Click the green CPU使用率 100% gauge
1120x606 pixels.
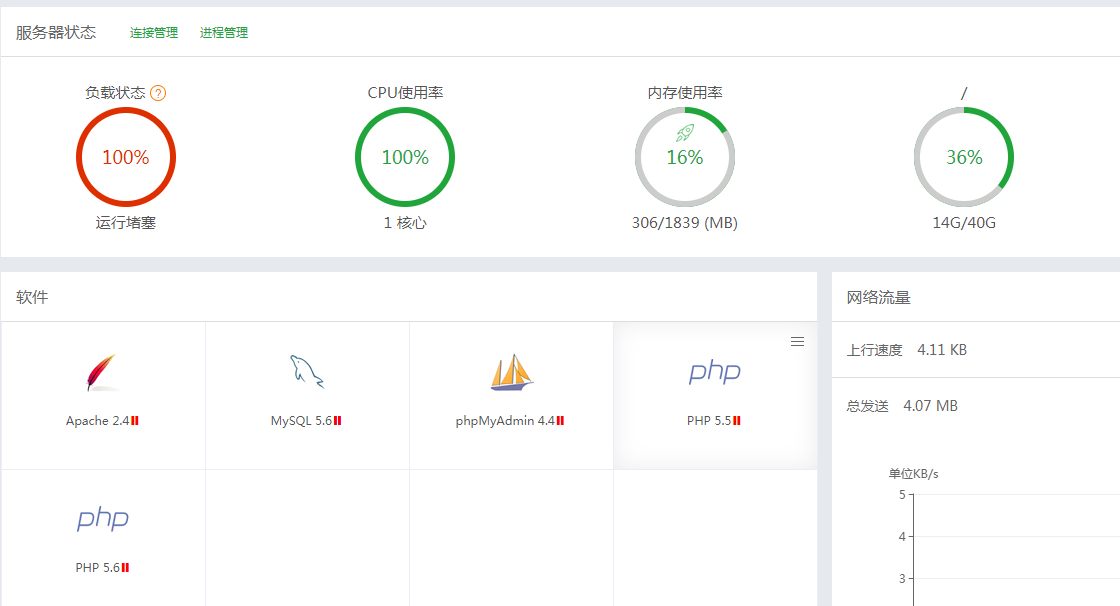coord(405,157)
